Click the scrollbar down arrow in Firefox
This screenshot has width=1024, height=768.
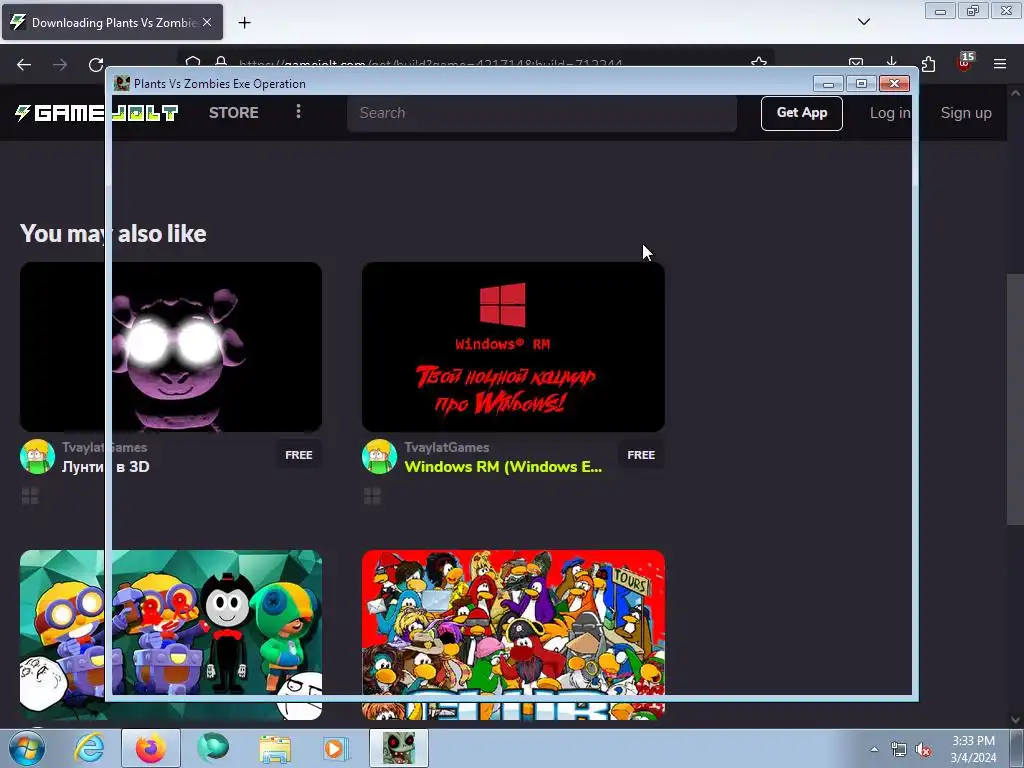click(1015, 720)
